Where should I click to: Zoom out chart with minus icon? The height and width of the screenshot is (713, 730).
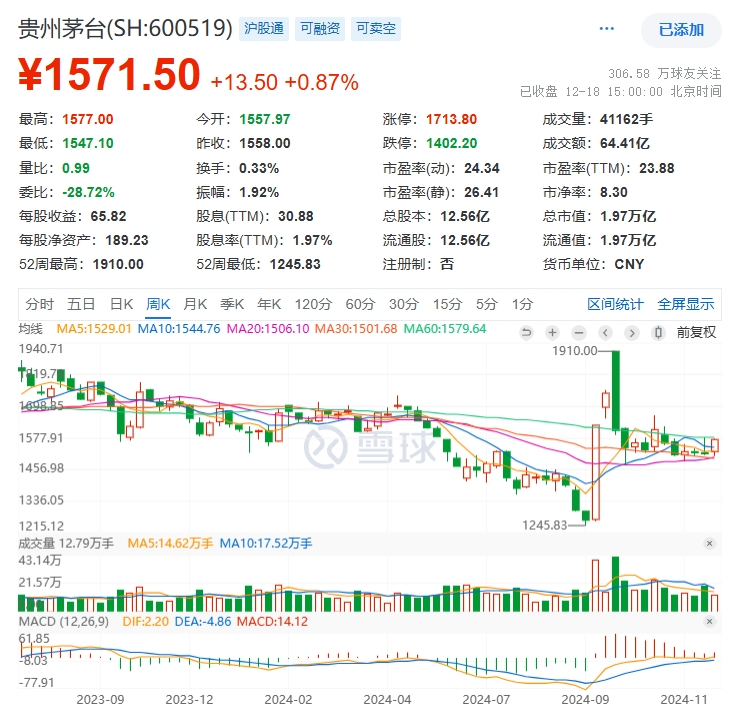tap(579, 333)
